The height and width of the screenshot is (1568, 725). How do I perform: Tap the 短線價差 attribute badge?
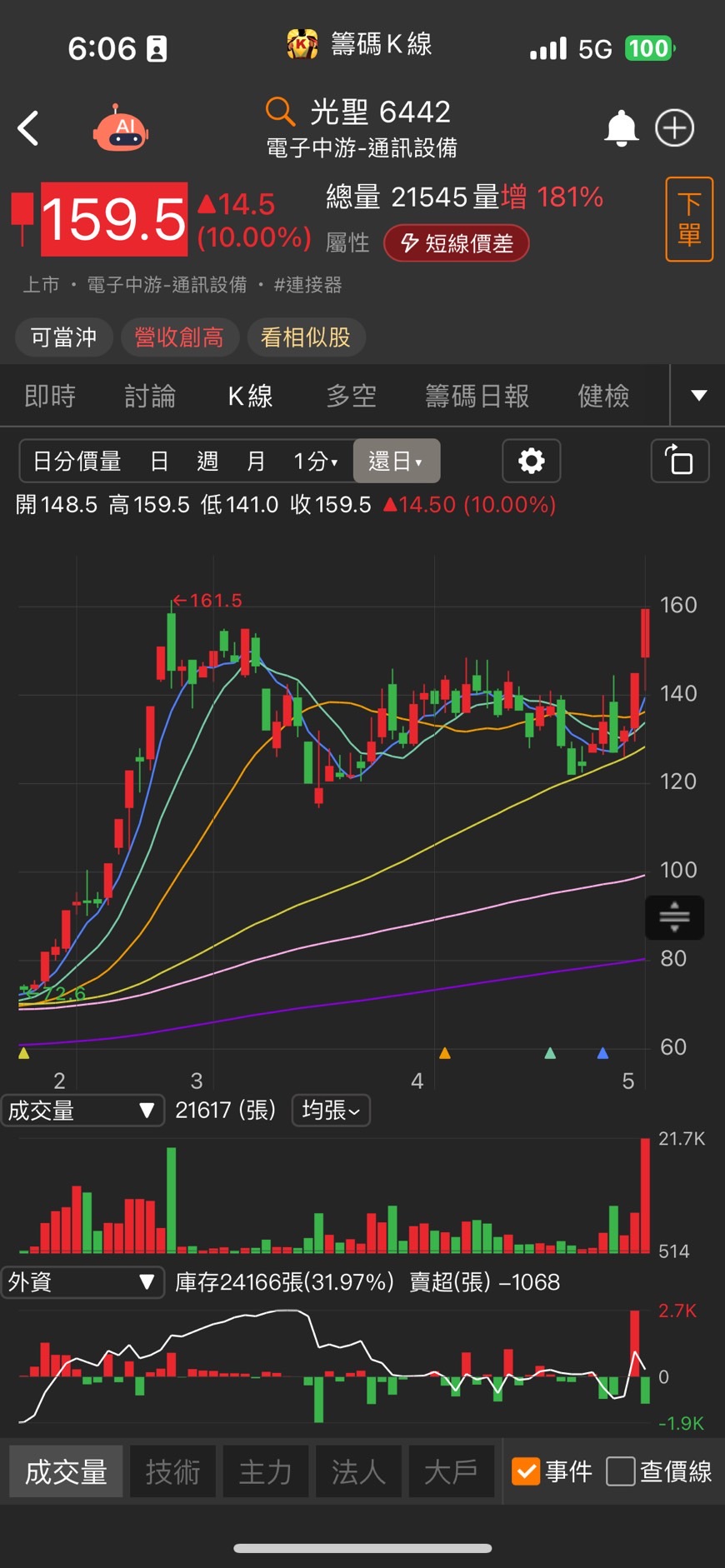[456, 243]
